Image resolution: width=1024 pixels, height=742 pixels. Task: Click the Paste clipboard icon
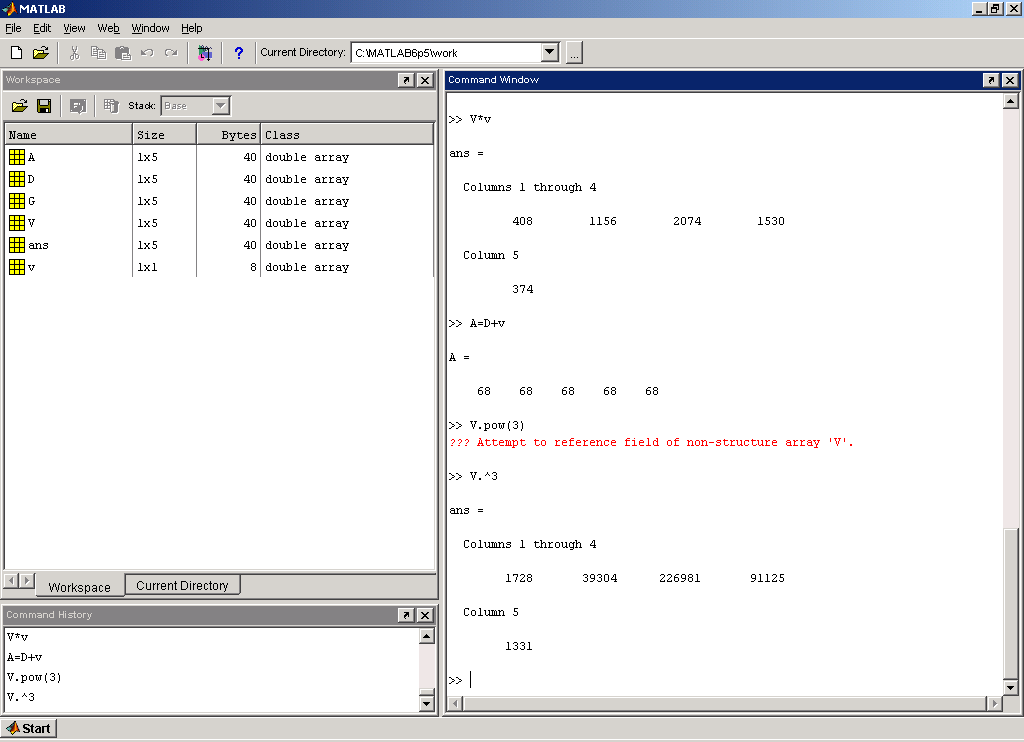pos(123,53)
